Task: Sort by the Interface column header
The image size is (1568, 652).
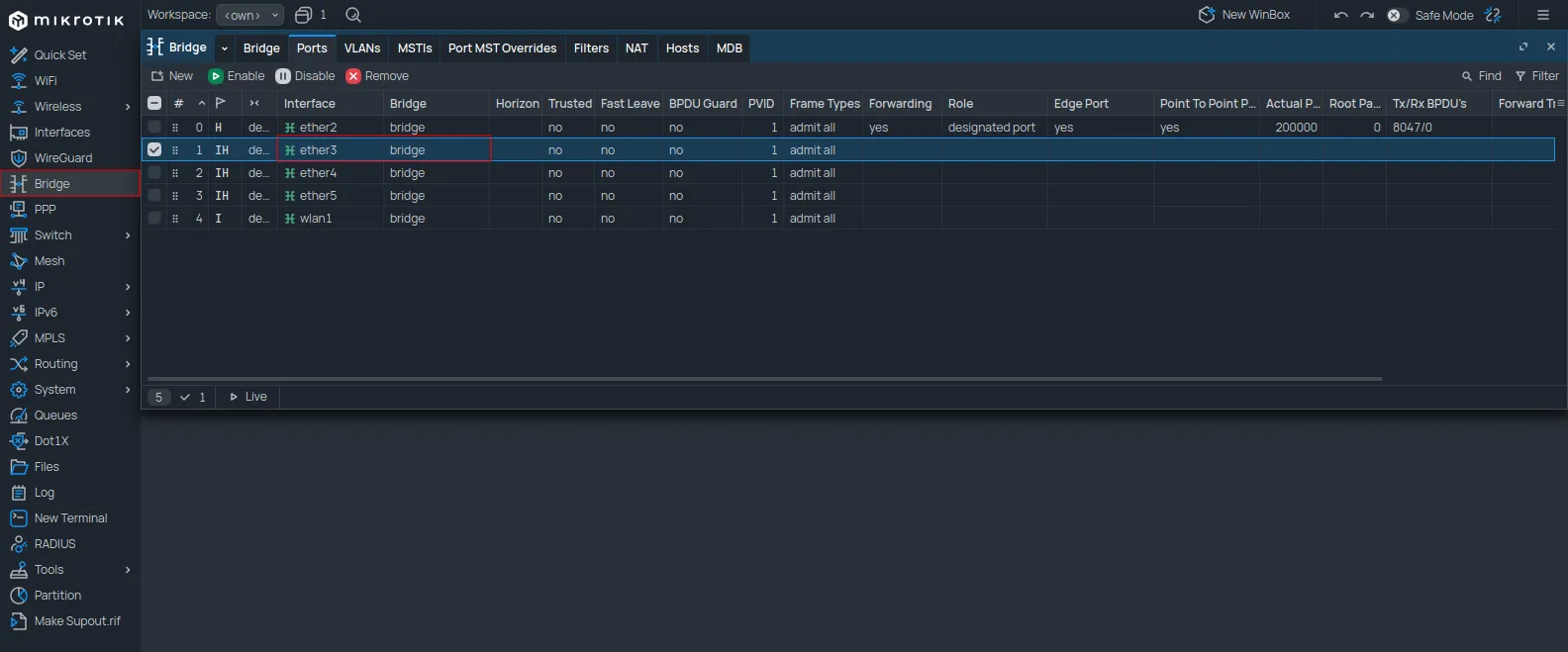Action: [x=310, y=104]
